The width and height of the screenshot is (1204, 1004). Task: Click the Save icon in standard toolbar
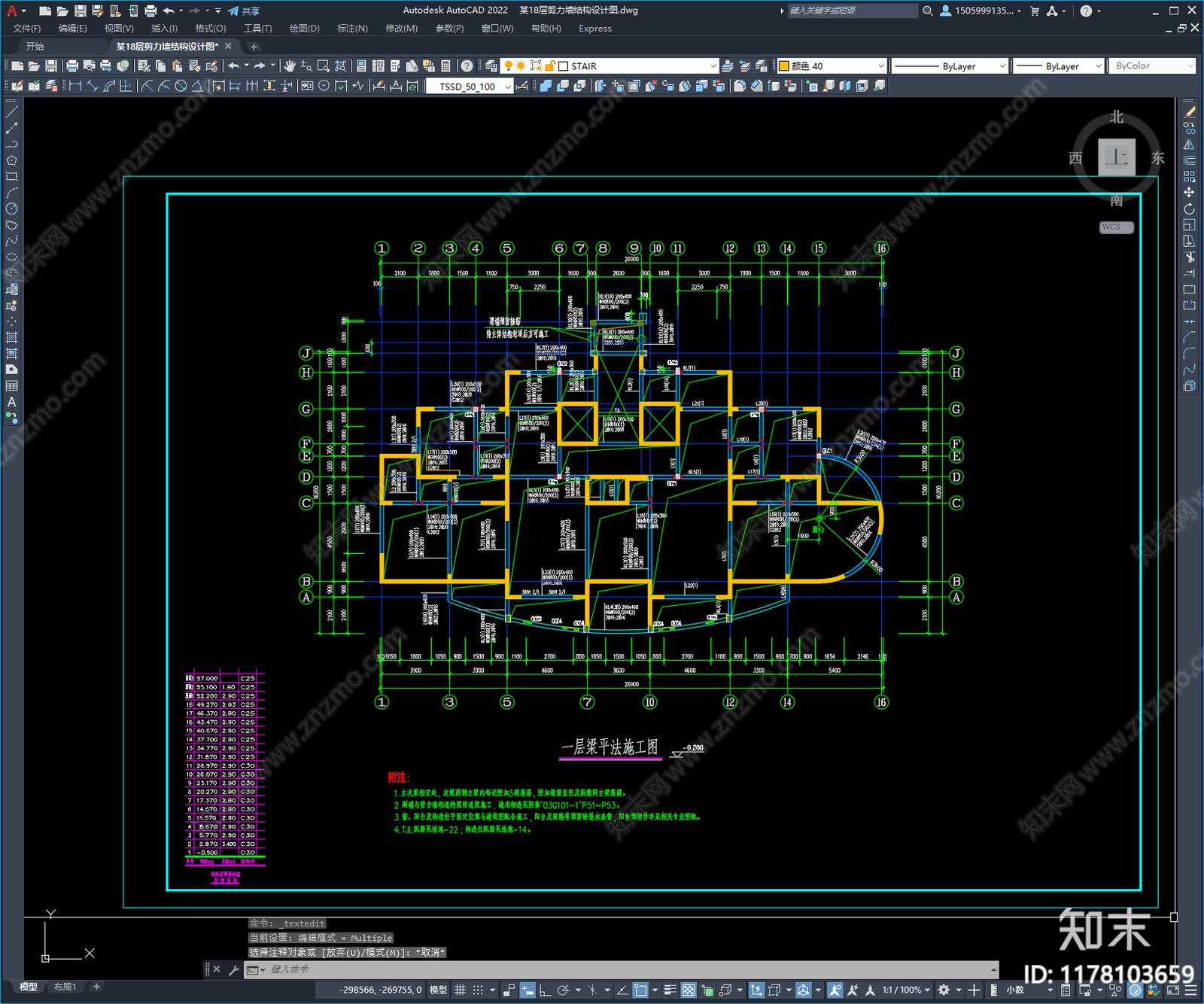[x=51, y=66]
